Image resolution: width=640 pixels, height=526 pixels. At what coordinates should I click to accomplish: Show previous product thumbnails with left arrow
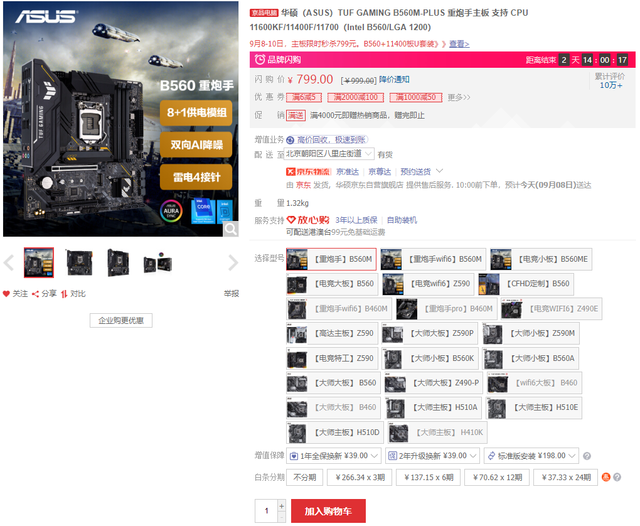tap(9, 263)
